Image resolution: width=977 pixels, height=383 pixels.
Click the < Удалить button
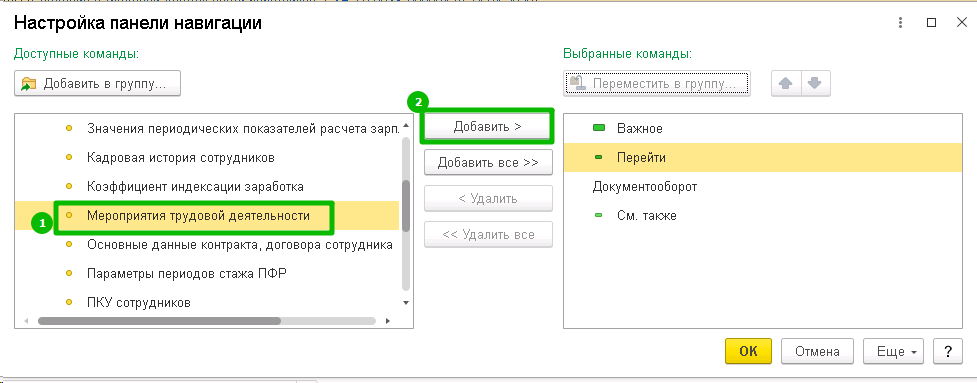coord(488,199)
